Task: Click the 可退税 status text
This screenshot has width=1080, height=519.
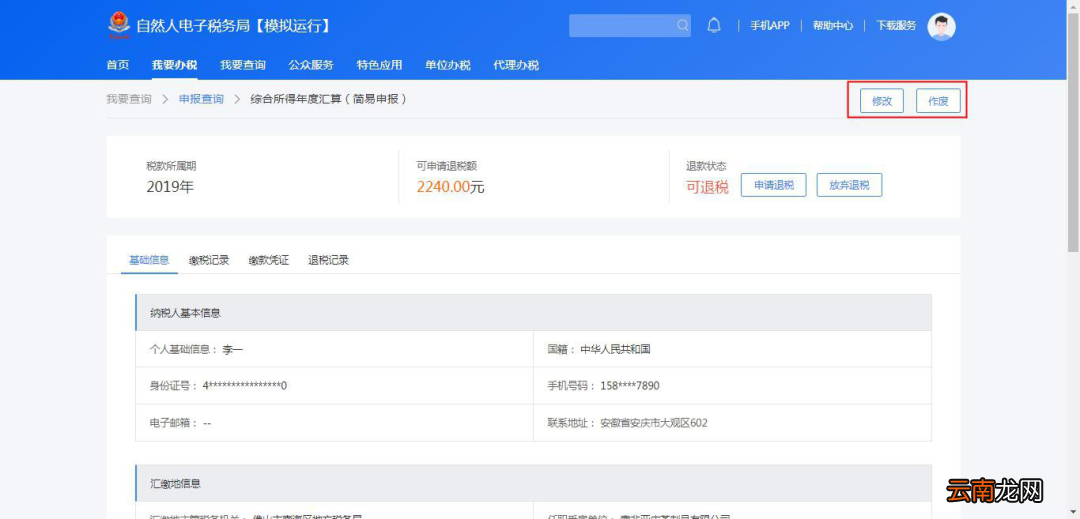Action: tap(707, 187)
